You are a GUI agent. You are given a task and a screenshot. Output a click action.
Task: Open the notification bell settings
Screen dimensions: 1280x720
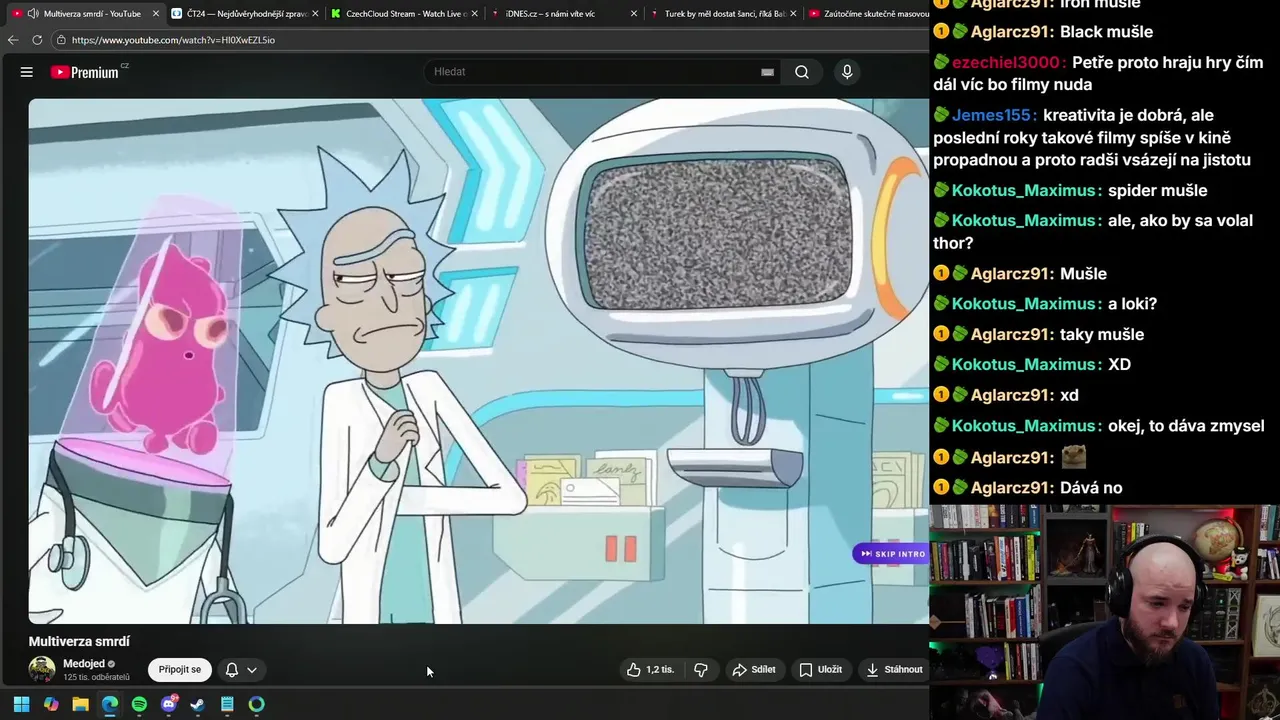pos(232,670)
